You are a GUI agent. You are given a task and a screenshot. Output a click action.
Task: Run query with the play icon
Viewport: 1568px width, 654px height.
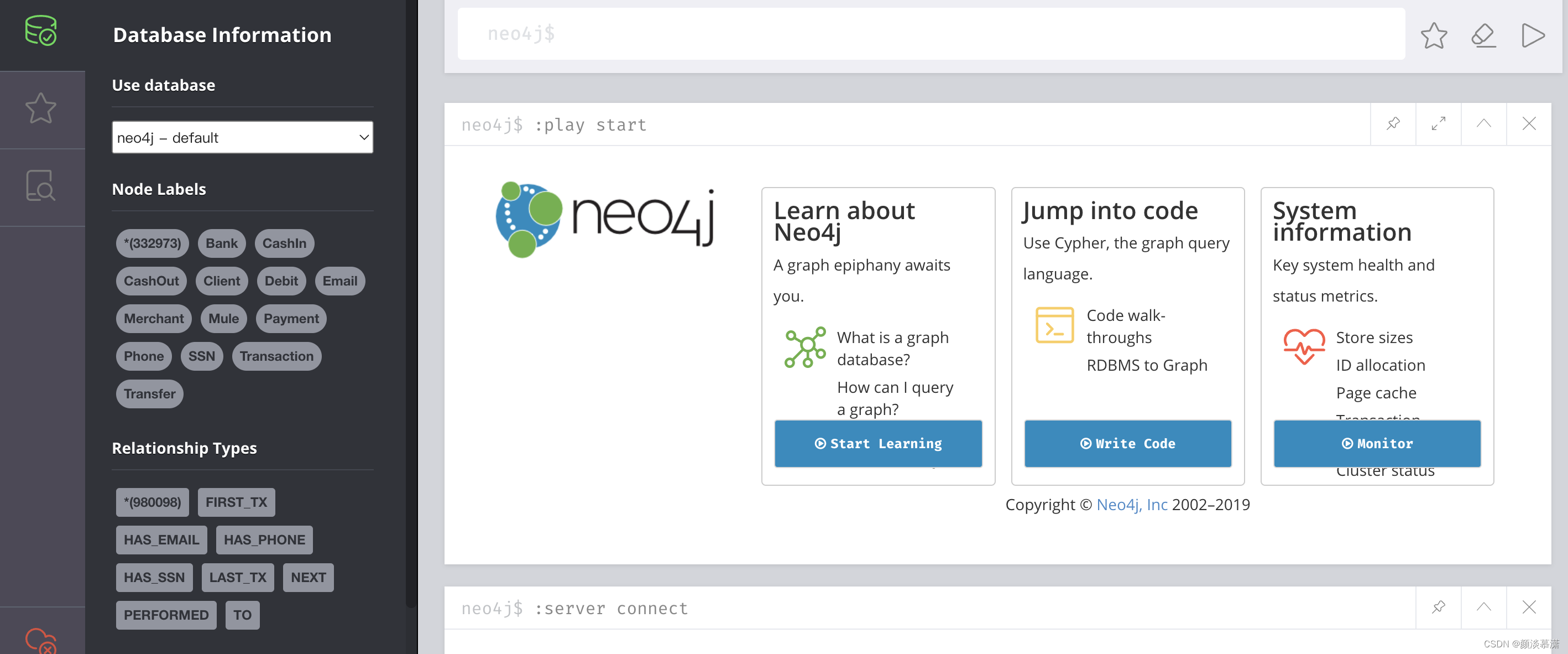click(1532, 35)
